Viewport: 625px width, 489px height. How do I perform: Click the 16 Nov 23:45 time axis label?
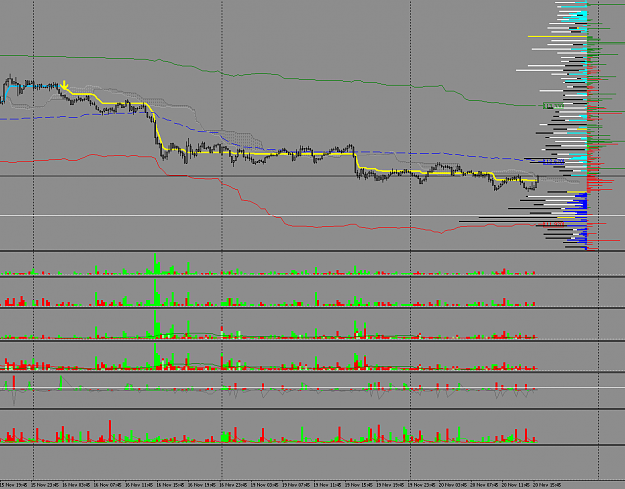pyautogui.click(x=234, y=485)
